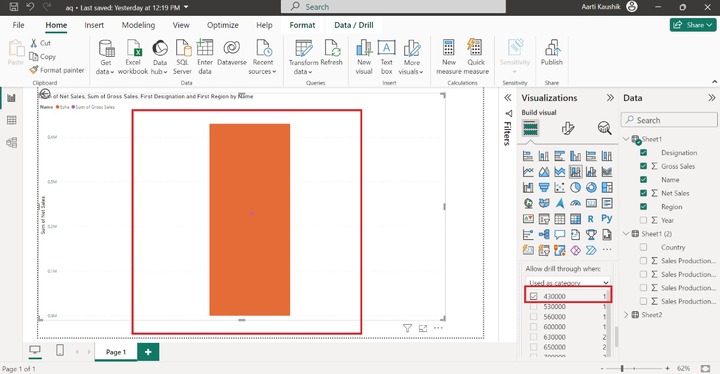The height and width of the screenshot is (374, 720).
Task: Select the Python visual icon
Action: (607, 219)
